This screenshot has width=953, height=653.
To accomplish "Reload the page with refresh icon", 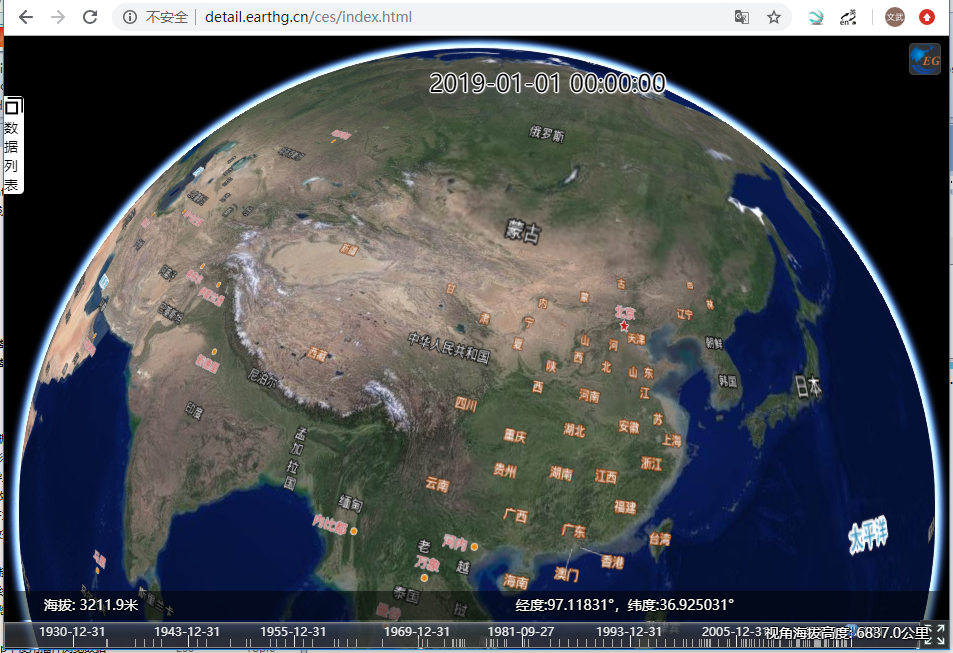I will pyautogui.click(x=90, y=17).
